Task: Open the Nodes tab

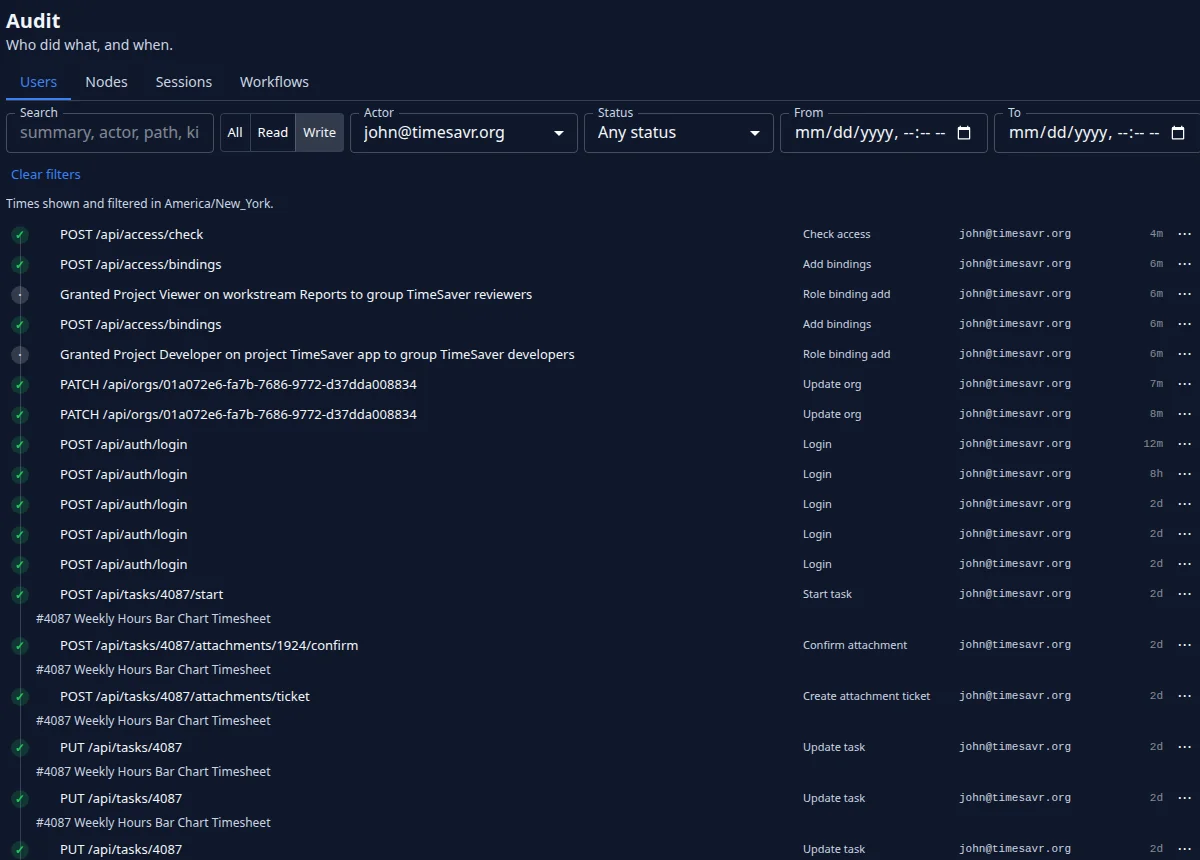Action: click(x=106, y=82)
